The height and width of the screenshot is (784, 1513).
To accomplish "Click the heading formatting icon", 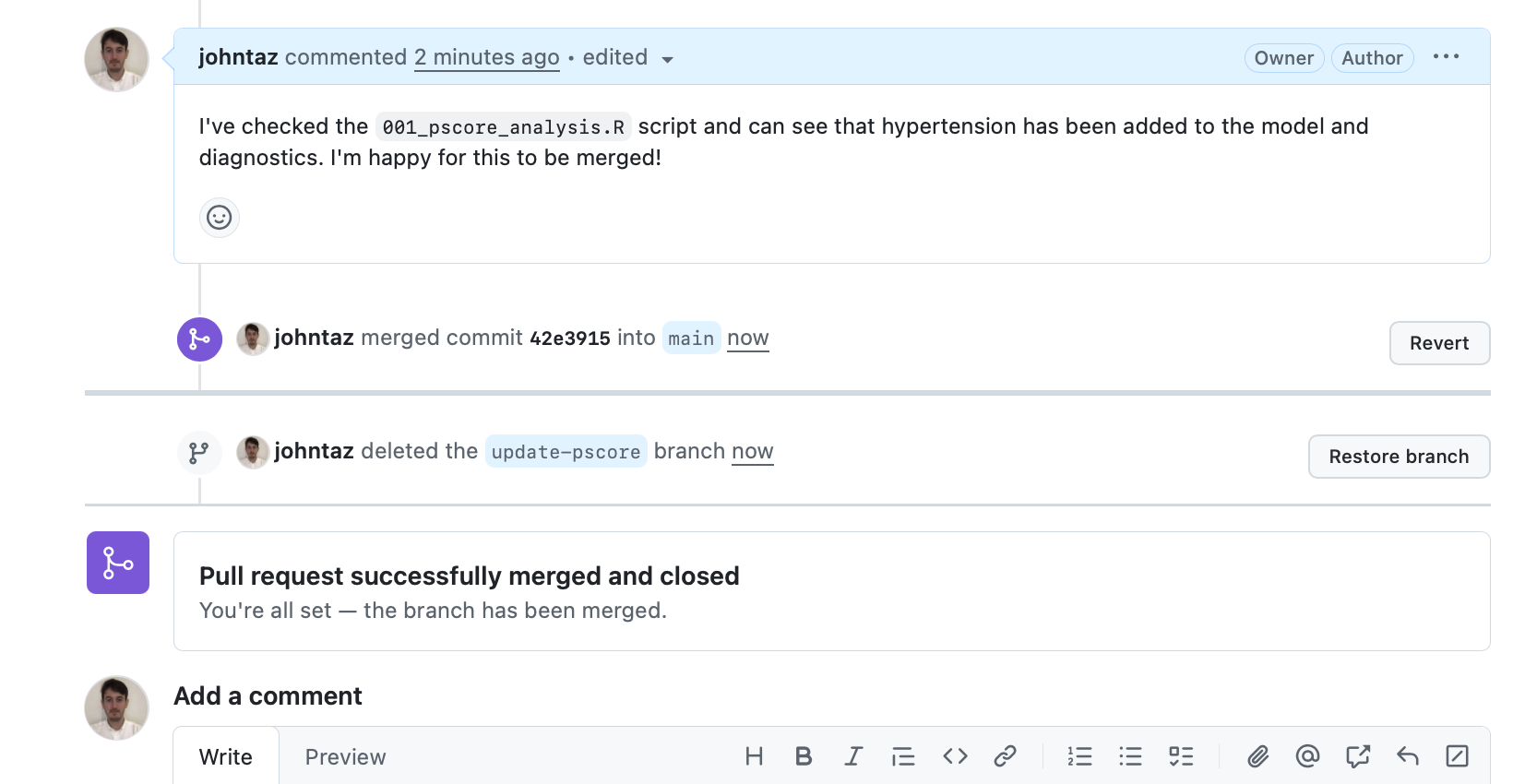I will [x=754, y=756].
